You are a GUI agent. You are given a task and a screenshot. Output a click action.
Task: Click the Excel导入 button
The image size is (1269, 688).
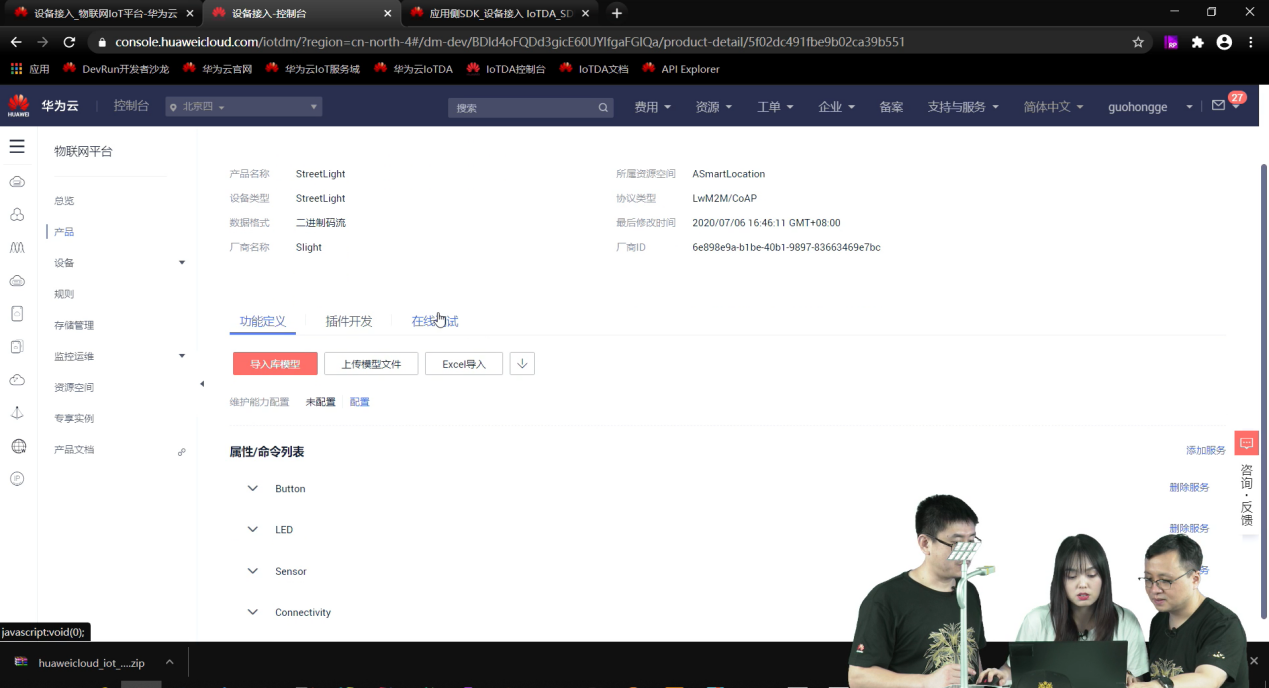464,364
